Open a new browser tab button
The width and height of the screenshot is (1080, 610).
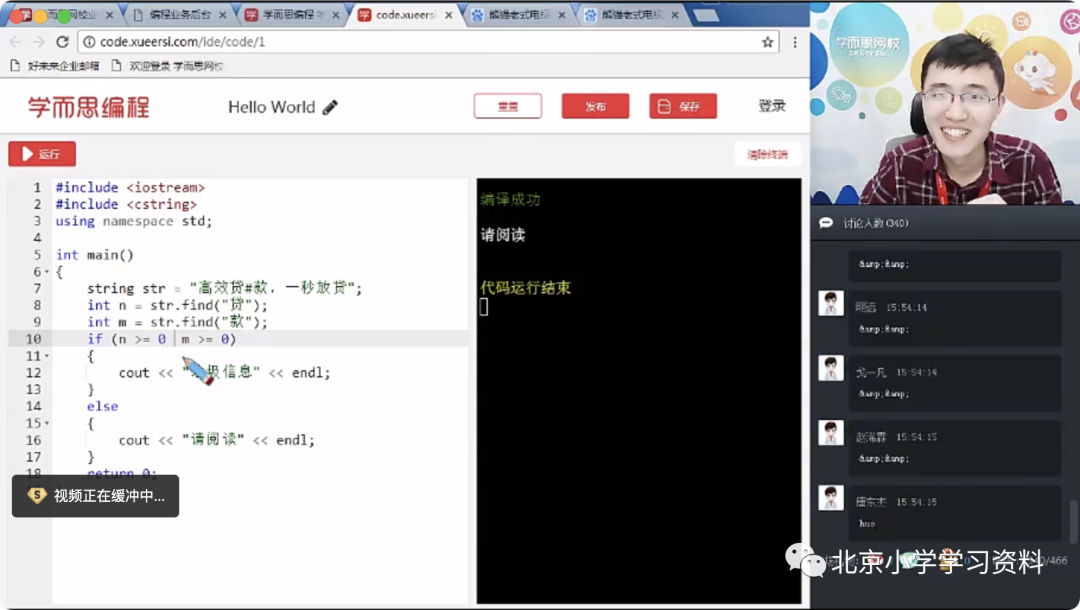click(705, 15)
